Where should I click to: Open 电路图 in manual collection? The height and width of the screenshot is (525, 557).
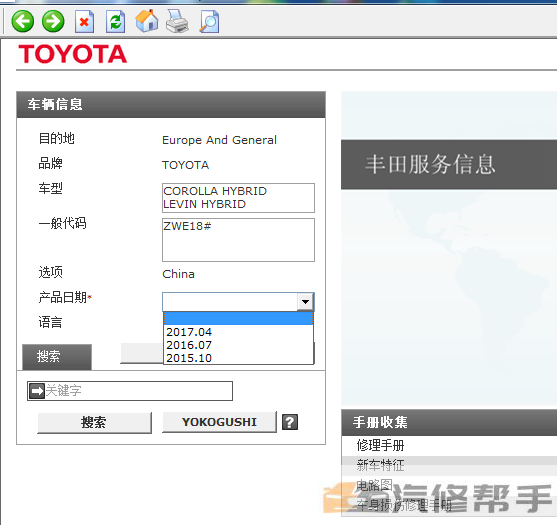[x=374, y=485]
